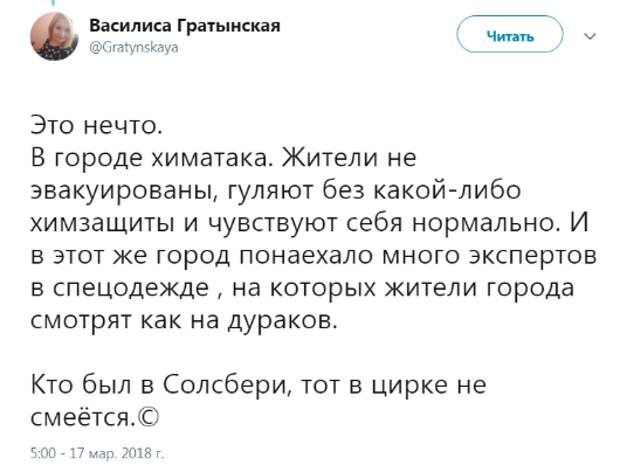Open Василиса Гратынская's profile avatar
Screen dimensions: 620x472
point(55,36)
